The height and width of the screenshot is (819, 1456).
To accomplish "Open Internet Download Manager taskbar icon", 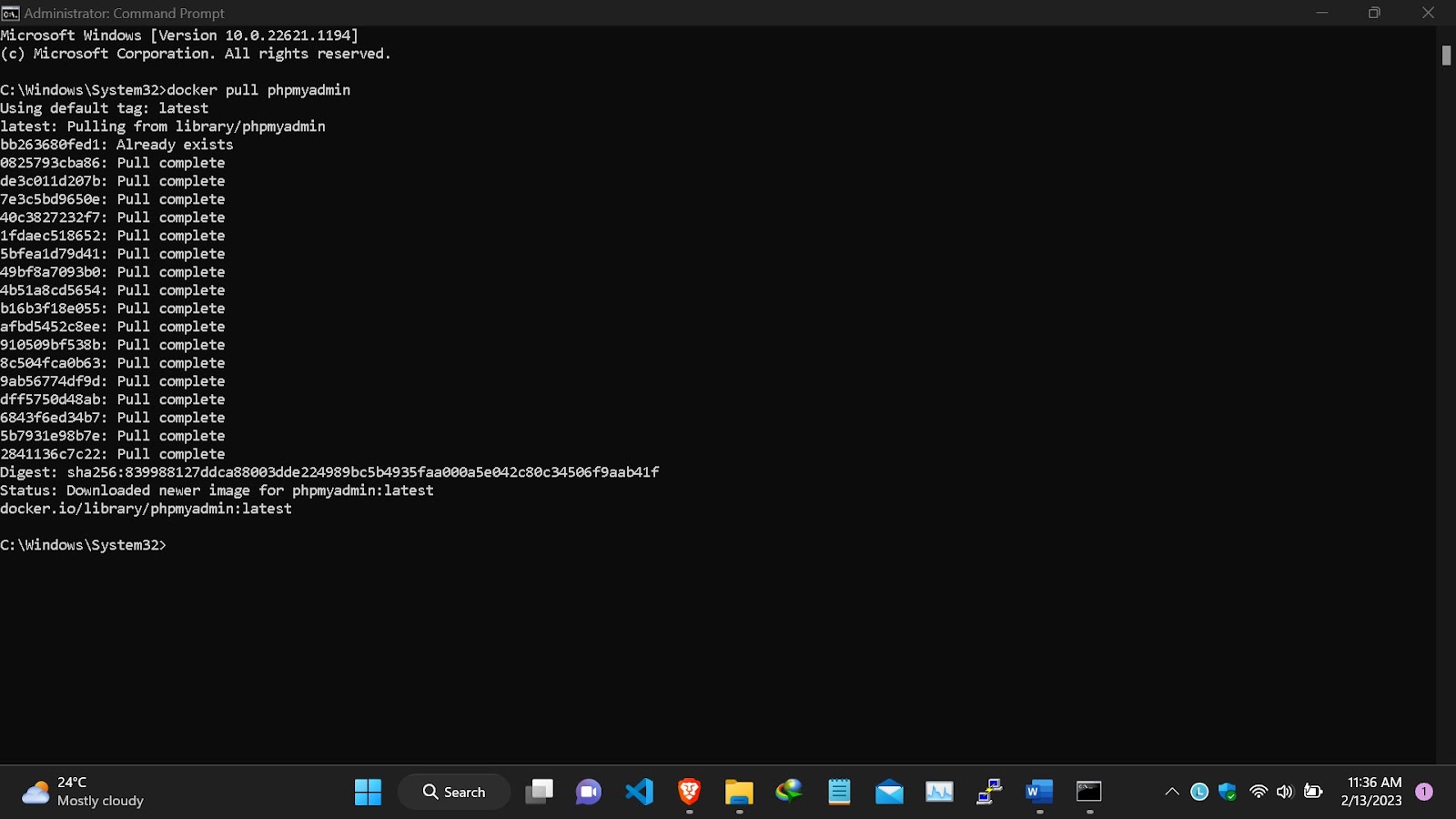I will point(789,792).
